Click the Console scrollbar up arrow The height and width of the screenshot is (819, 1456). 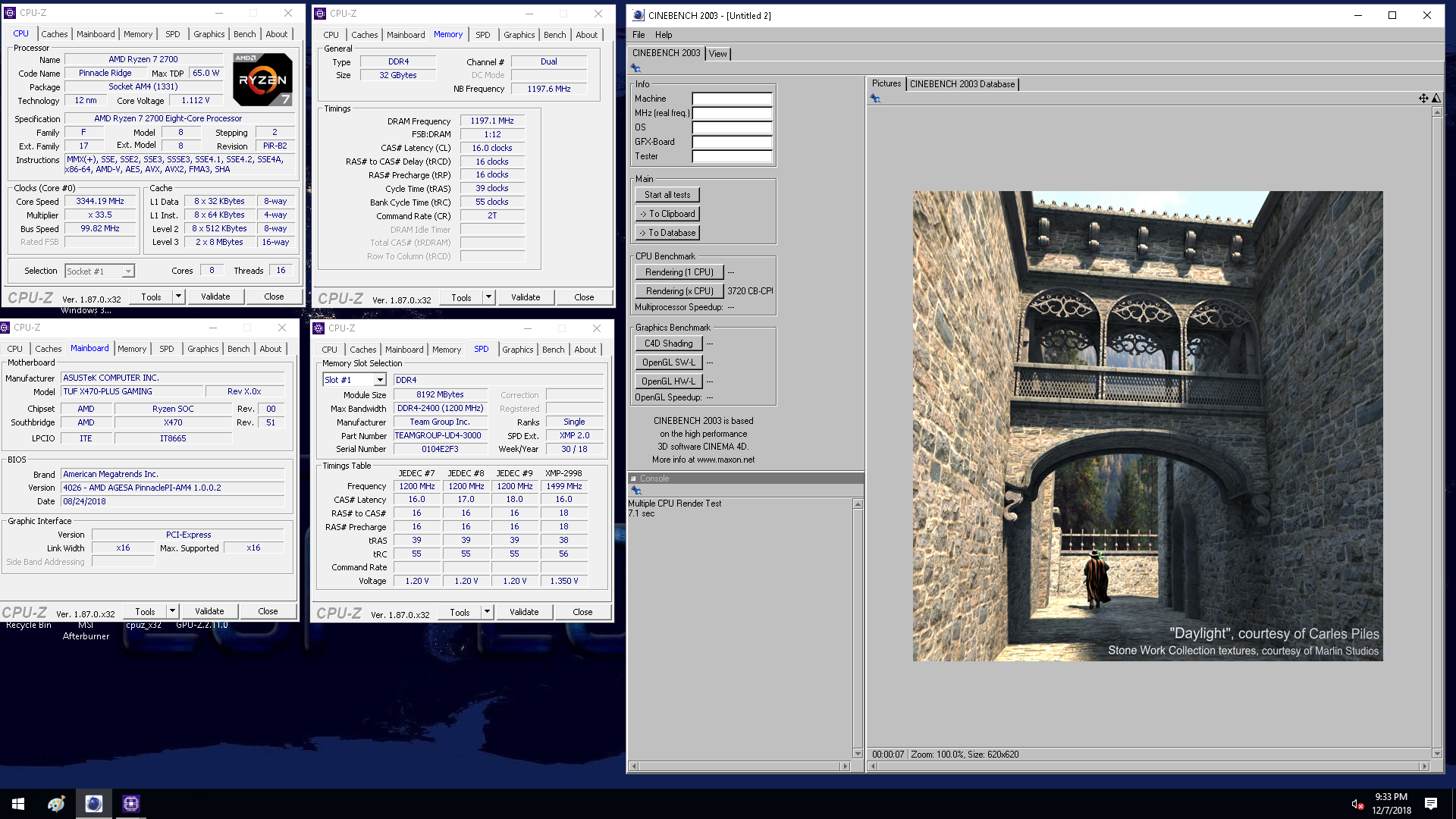[x=858, y=504]
